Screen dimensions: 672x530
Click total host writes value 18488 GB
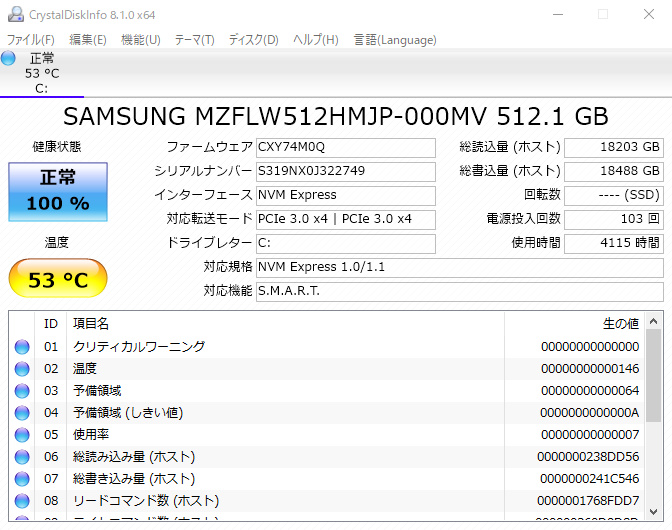pos(614,171)
